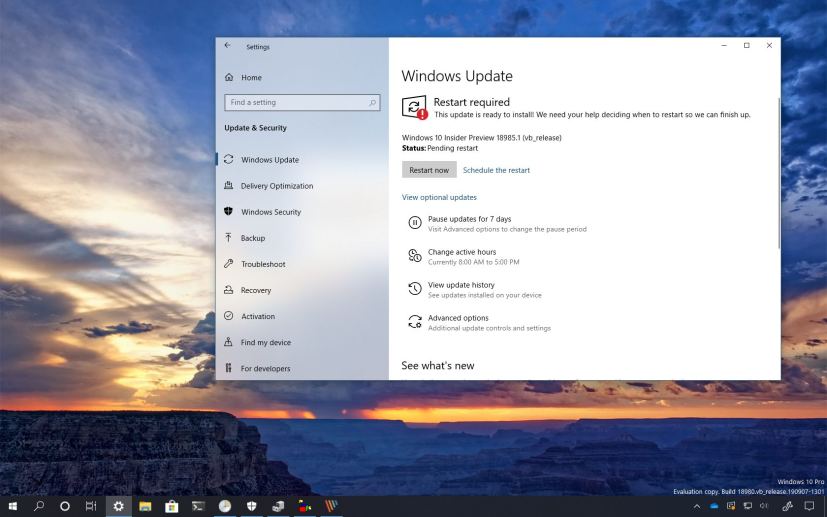This screenshot has width=827, height=517.
Task: Show hidden system tray icons
Action: tap(697, 507)
